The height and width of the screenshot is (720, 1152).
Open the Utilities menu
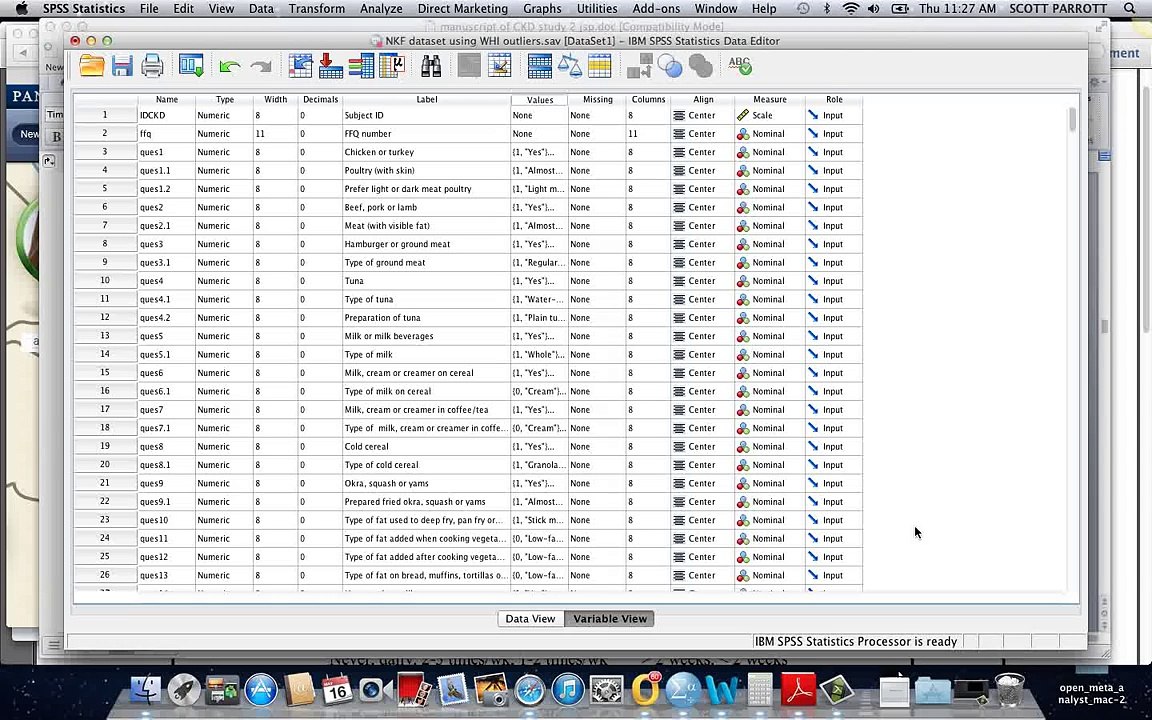pos(597,9)
